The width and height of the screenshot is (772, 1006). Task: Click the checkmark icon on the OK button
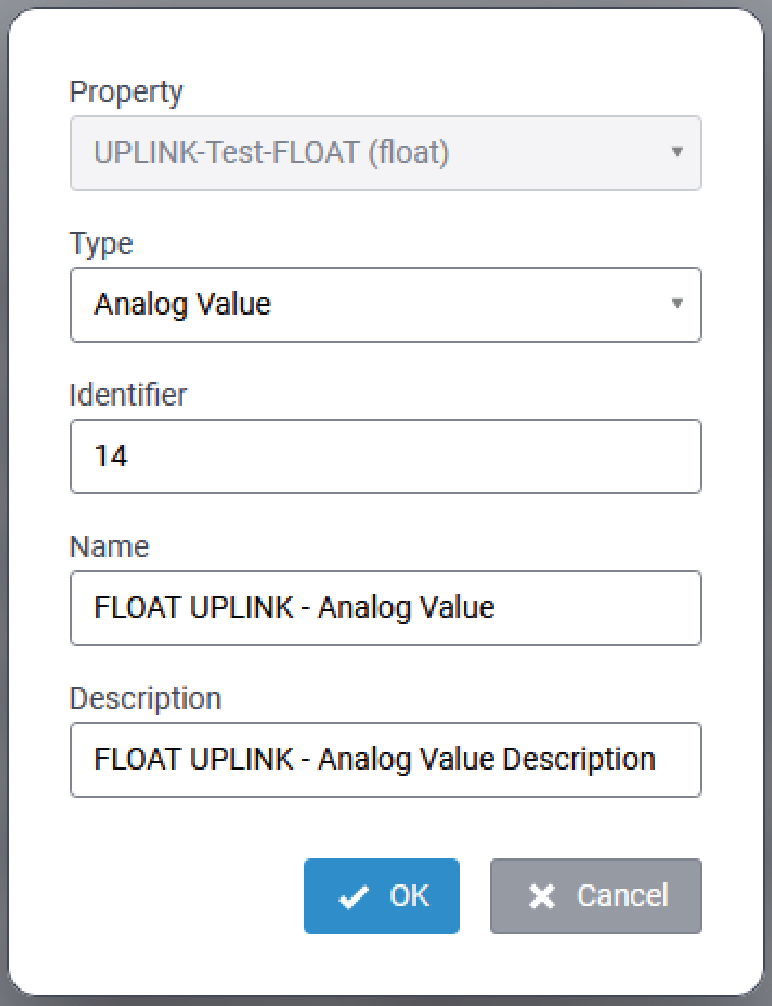[x=353, y=897]
